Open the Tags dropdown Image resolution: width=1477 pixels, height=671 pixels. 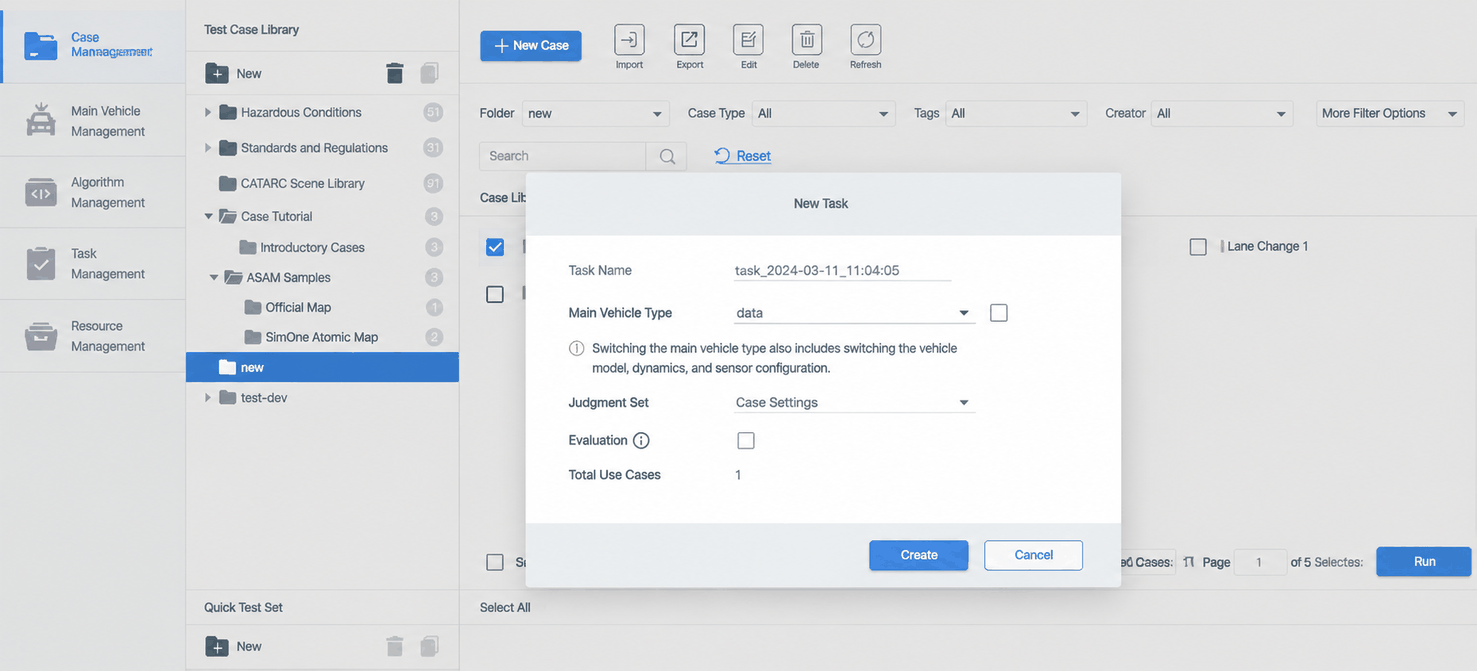pyautogui.click(x=1016, y=114)
